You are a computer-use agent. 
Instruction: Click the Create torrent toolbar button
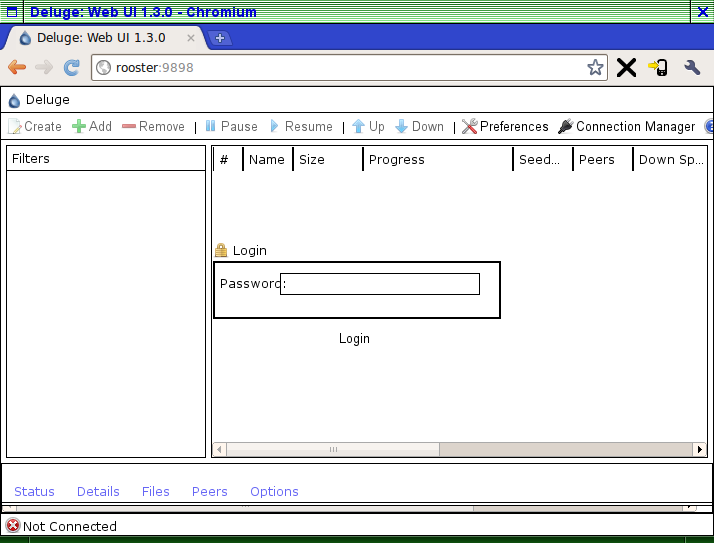click(35, 126)
